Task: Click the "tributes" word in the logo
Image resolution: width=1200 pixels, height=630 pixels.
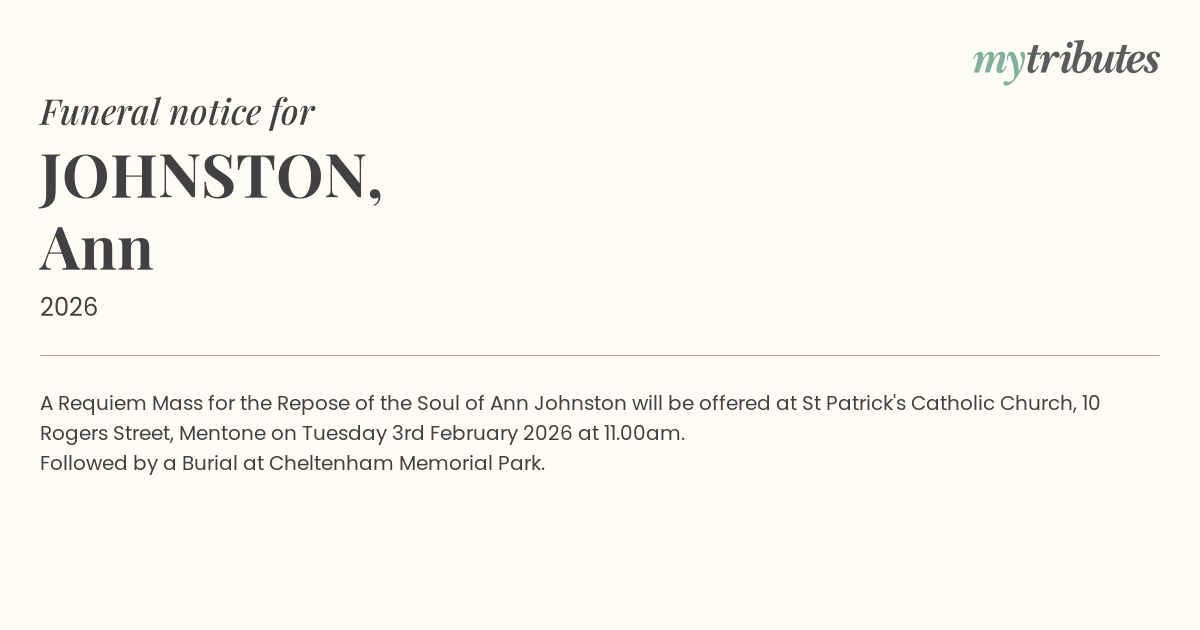Action: click(1092, 59)
